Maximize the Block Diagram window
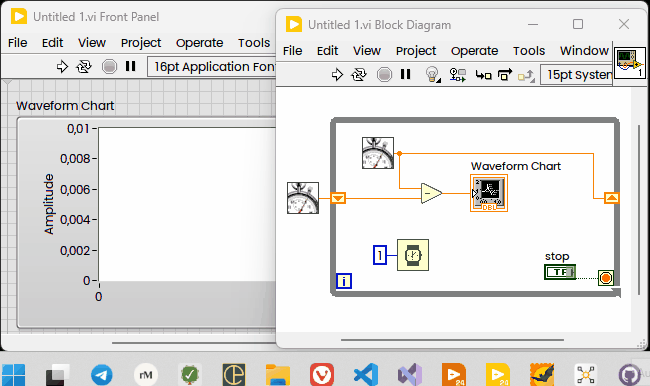The height and width of the screenshot is (386, 650). [578, 24]
